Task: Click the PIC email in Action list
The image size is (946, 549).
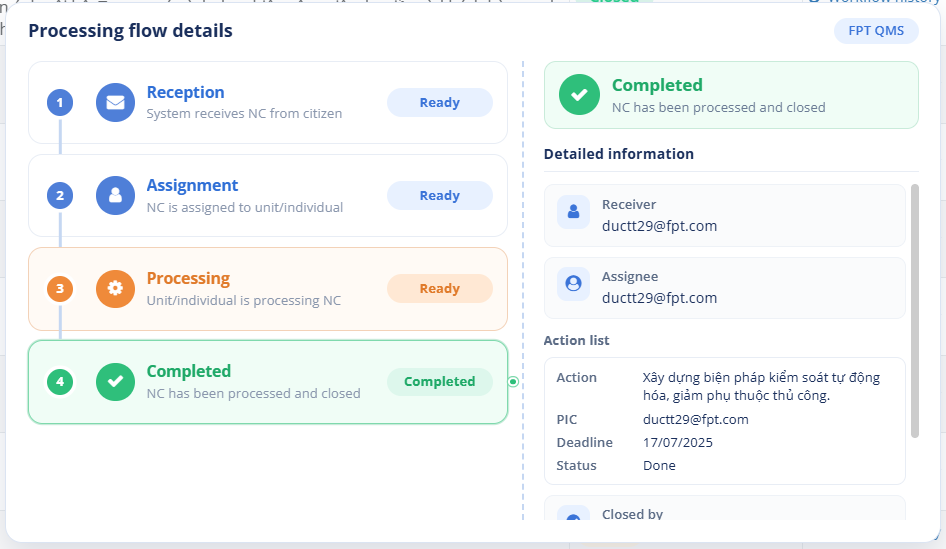Action: pyautogui.click(x=696, y=419)
